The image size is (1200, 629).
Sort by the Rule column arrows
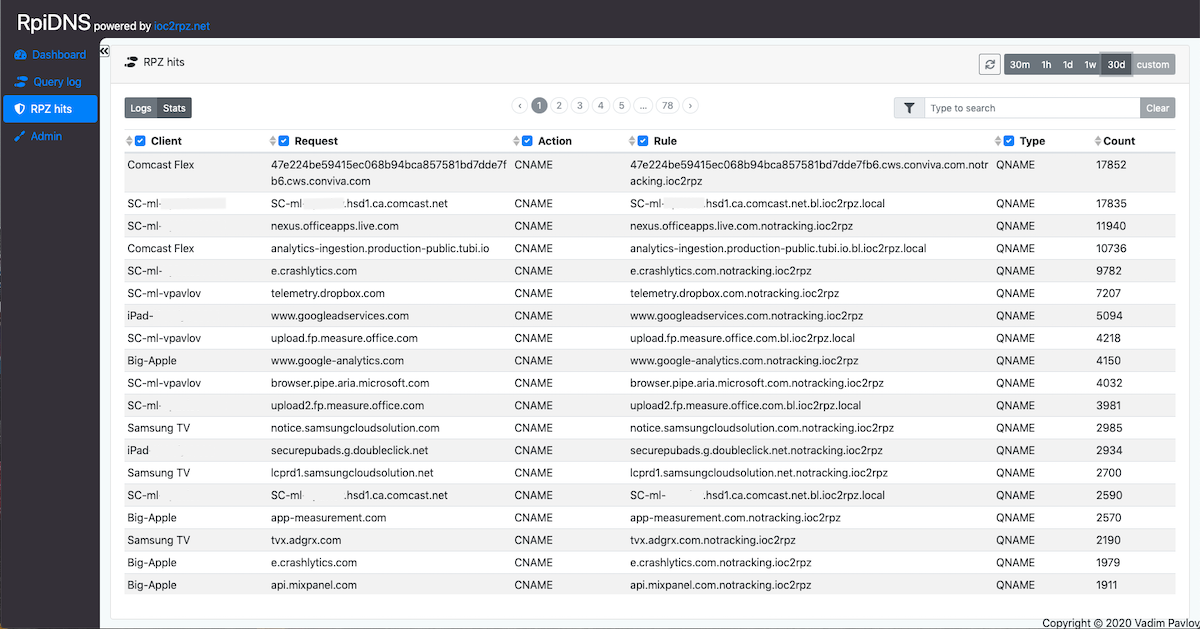(631, 141)
